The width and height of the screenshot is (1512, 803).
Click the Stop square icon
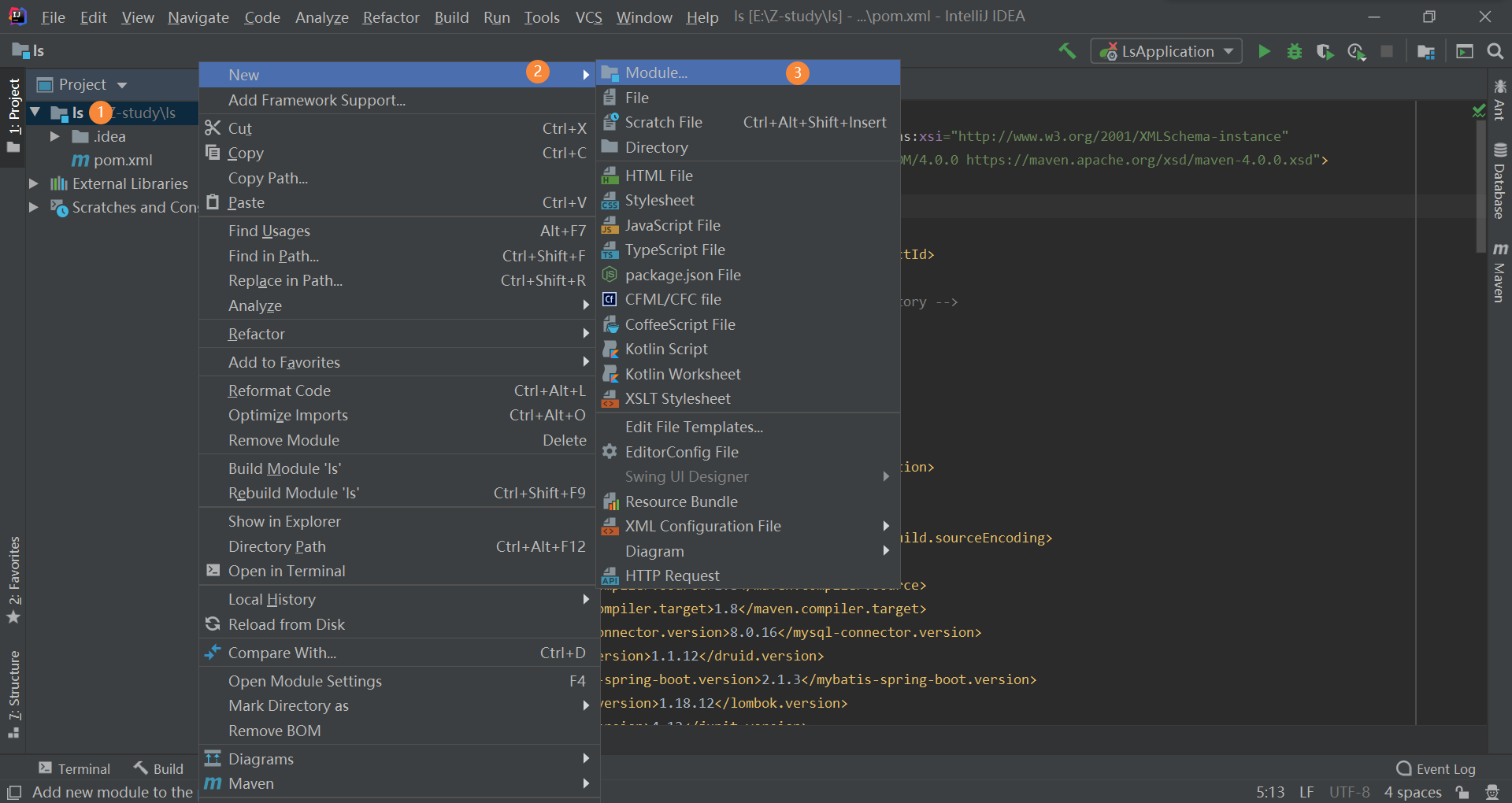1387,51
